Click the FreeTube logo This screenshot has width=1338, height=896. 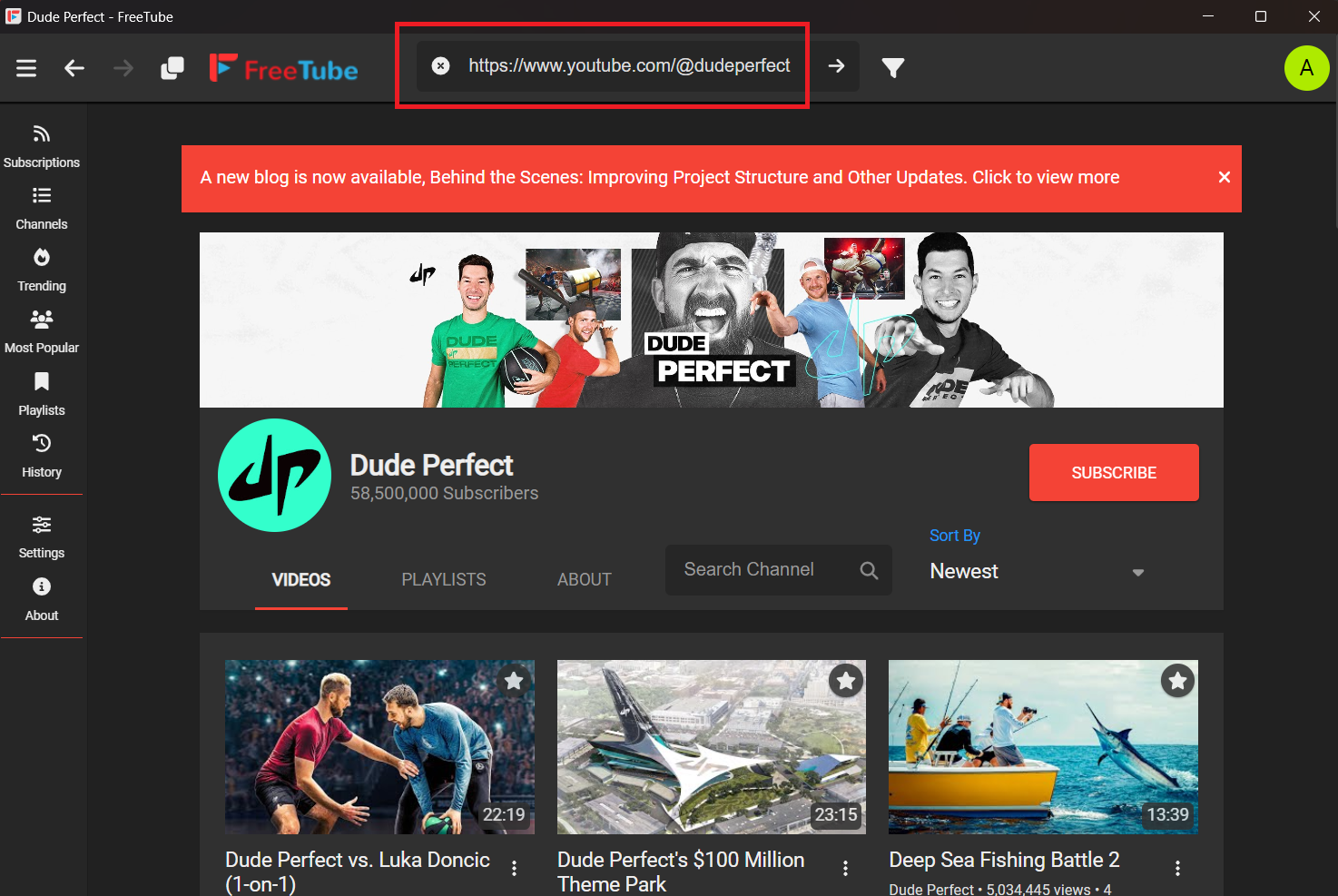click(x=283, y=68)
